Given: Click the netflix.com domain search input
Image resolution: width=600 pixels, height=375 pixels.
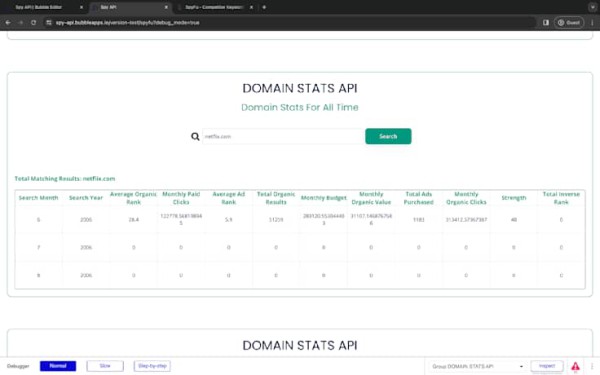Looking at the screenshot, I should coord(283,136).
